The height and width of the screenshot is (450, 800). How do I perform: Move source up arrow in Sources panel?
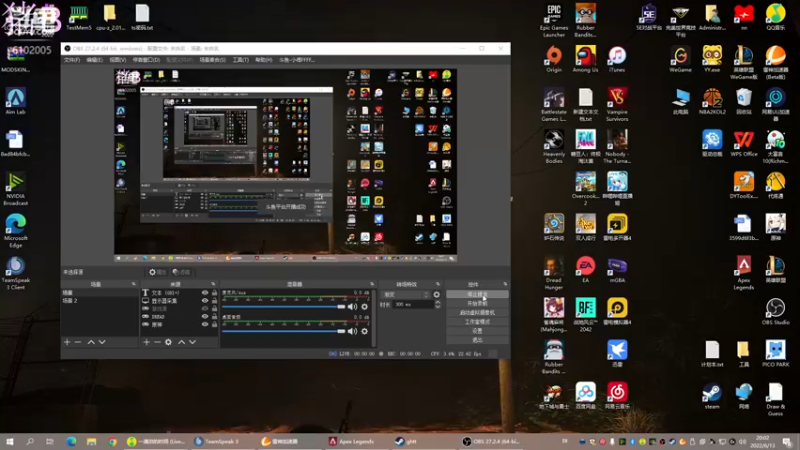tap(181, 342)
